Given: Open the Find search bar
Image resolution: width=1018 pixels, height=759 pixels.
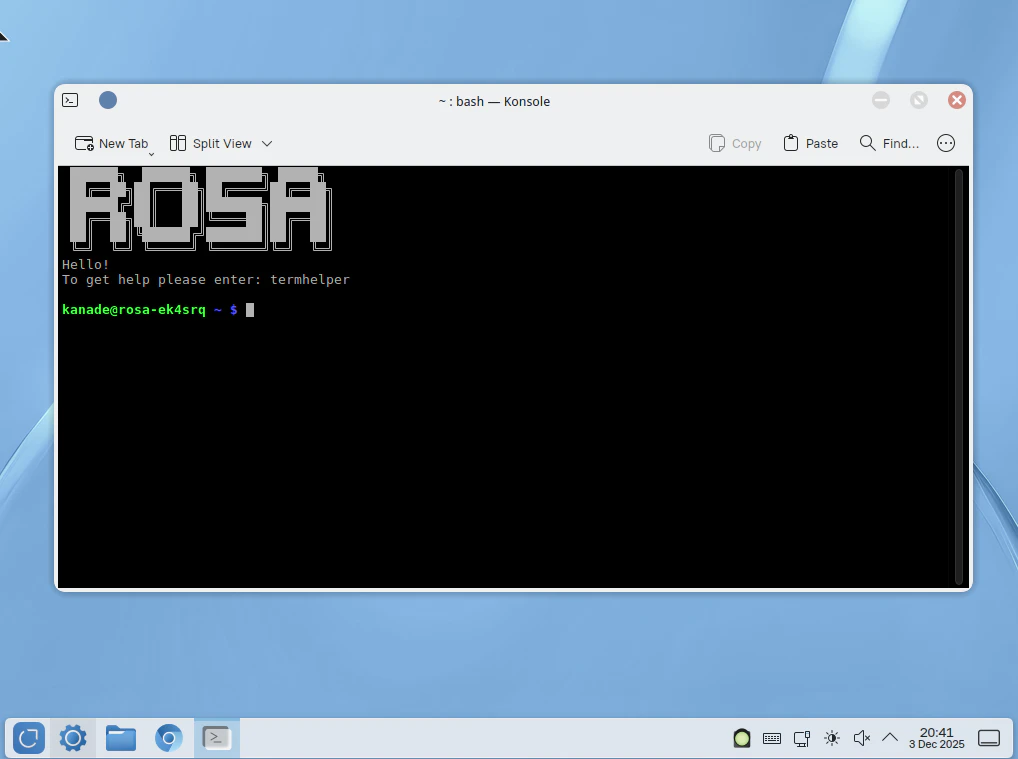Looking at the screenshot, I should 889,143.
